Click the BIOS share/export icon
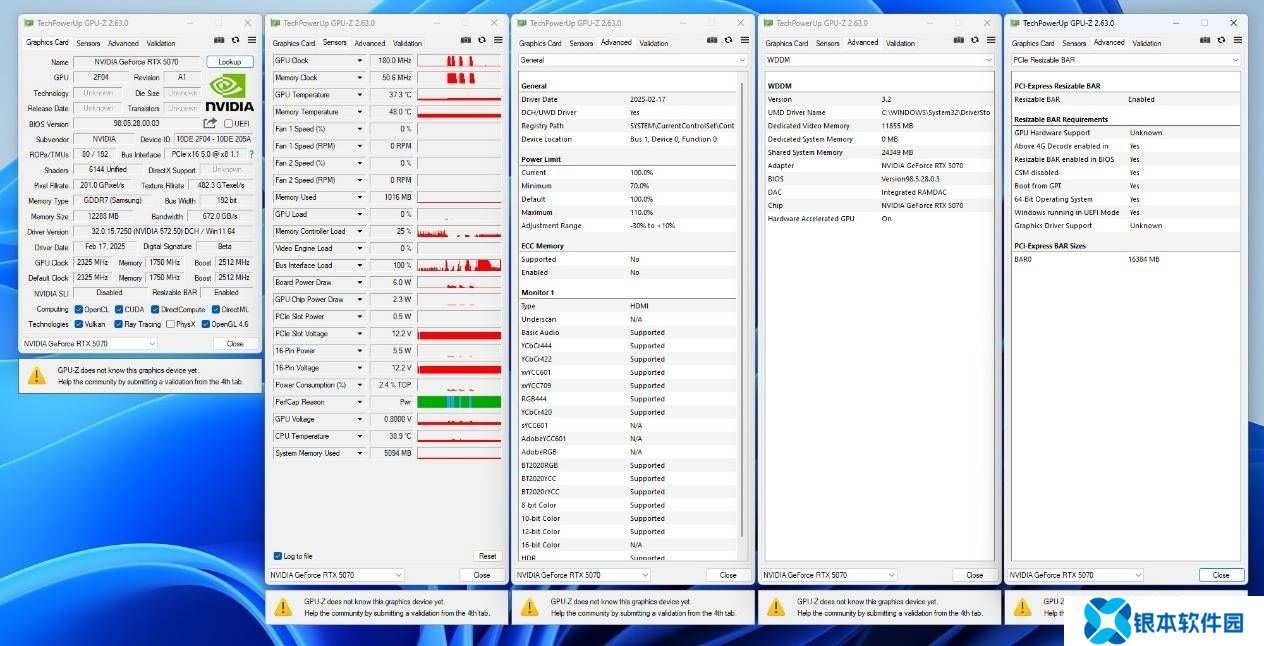 [x=211, y=124]
